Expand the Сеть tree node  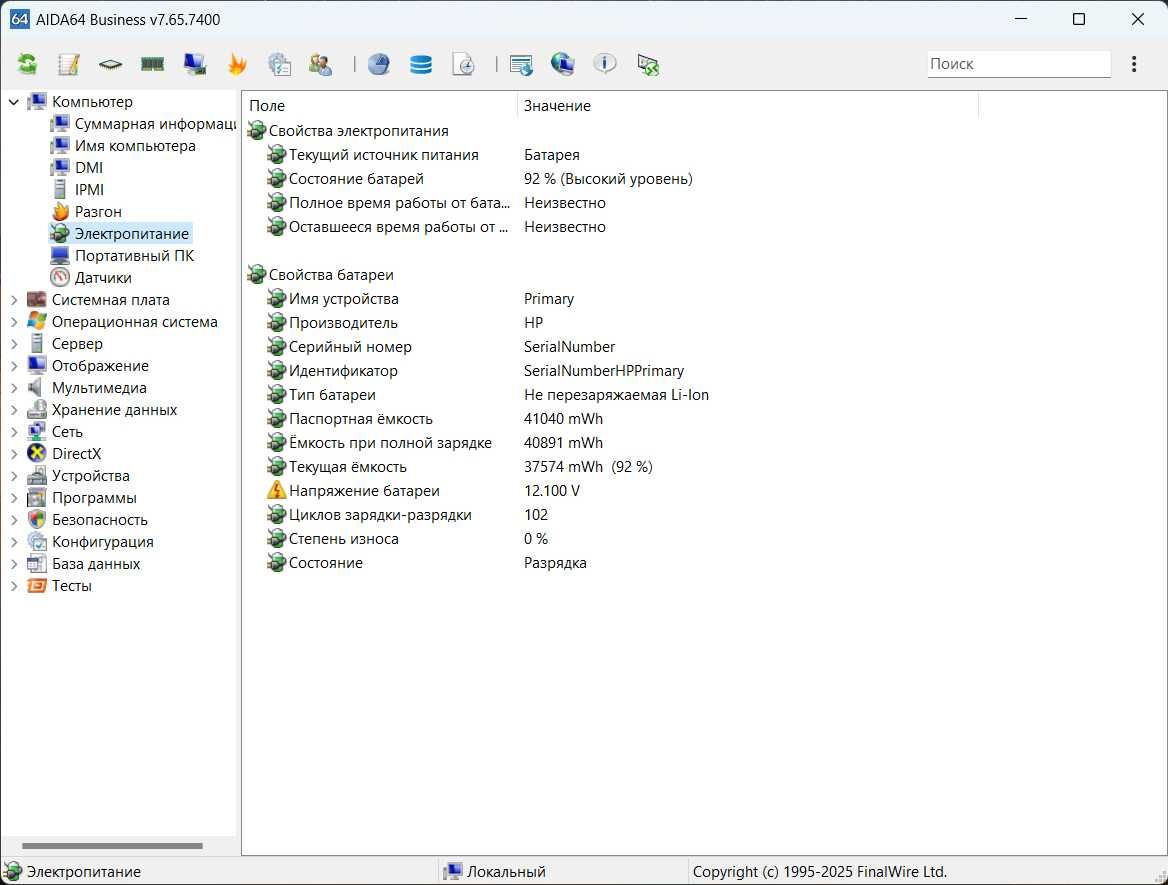point(13,431)
